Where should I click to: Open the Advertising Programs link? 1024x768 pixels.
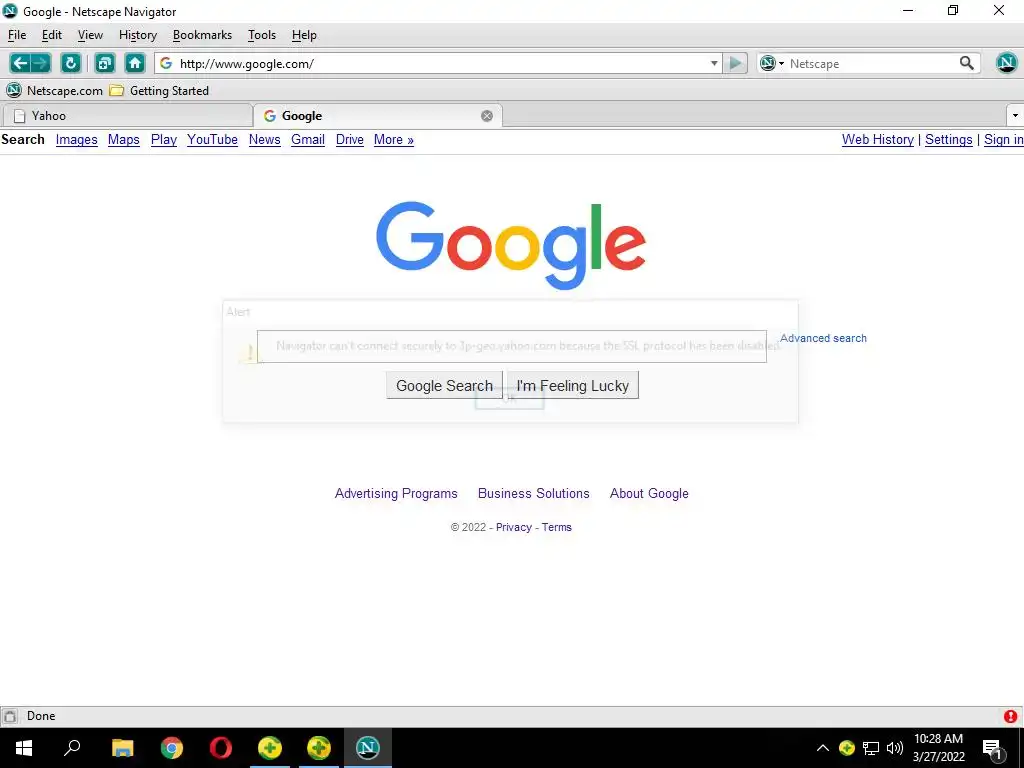point(396,494)
